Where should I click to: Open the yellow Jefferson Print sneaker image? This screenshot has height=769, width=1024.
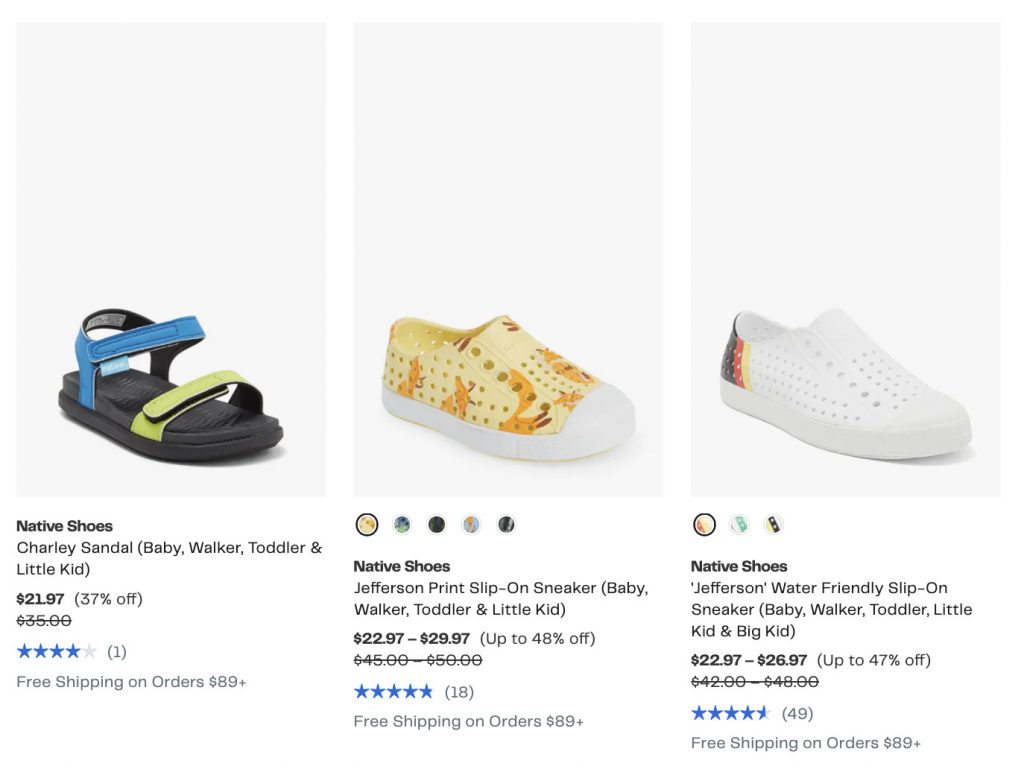pyautogui.click(x=508, y=260)
